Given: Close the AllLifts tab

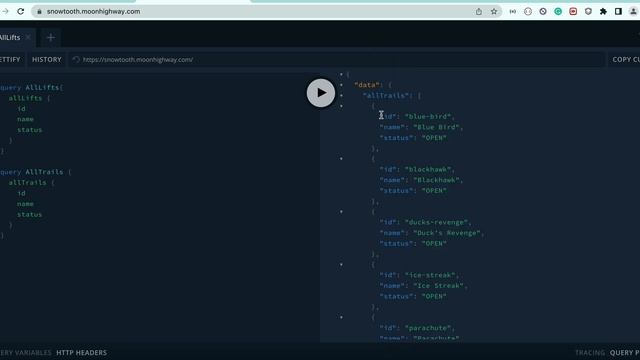Looking at the screenshot, I should pos(28,37).
